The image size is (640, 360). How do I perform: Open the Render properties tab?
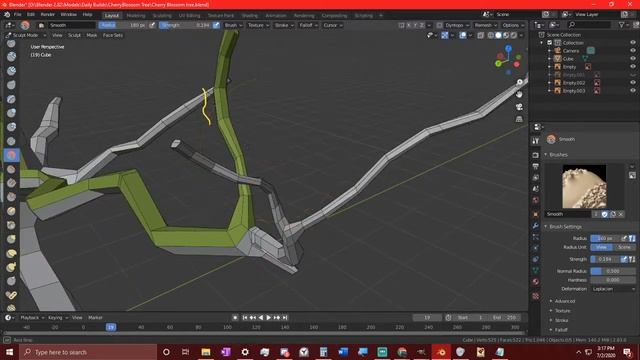[x=536, y=155]
